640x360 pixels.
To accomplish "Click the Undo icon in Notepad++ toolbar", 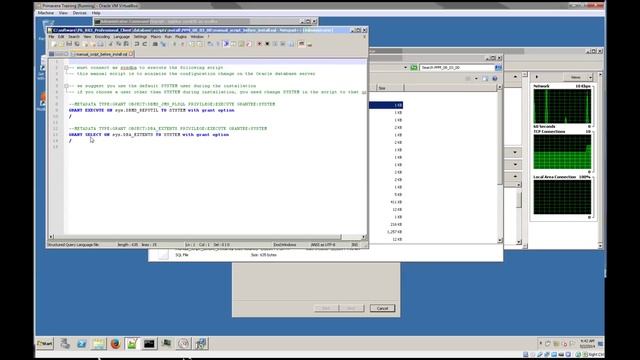I will tap(136, 44).
